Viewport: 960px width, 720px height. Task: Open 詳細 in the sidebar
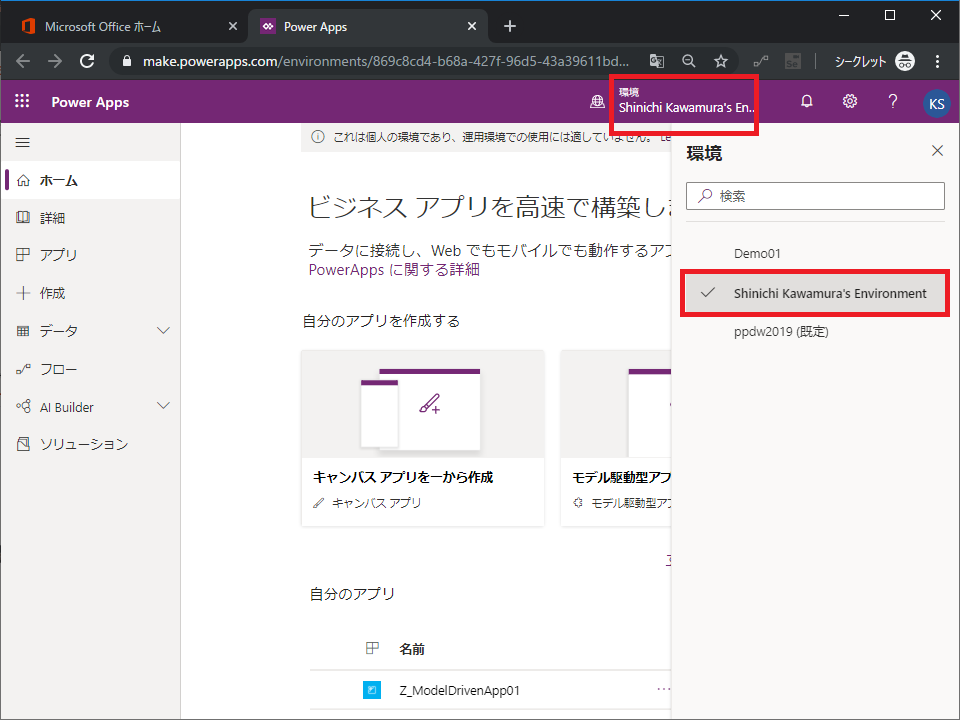point(91,217)
